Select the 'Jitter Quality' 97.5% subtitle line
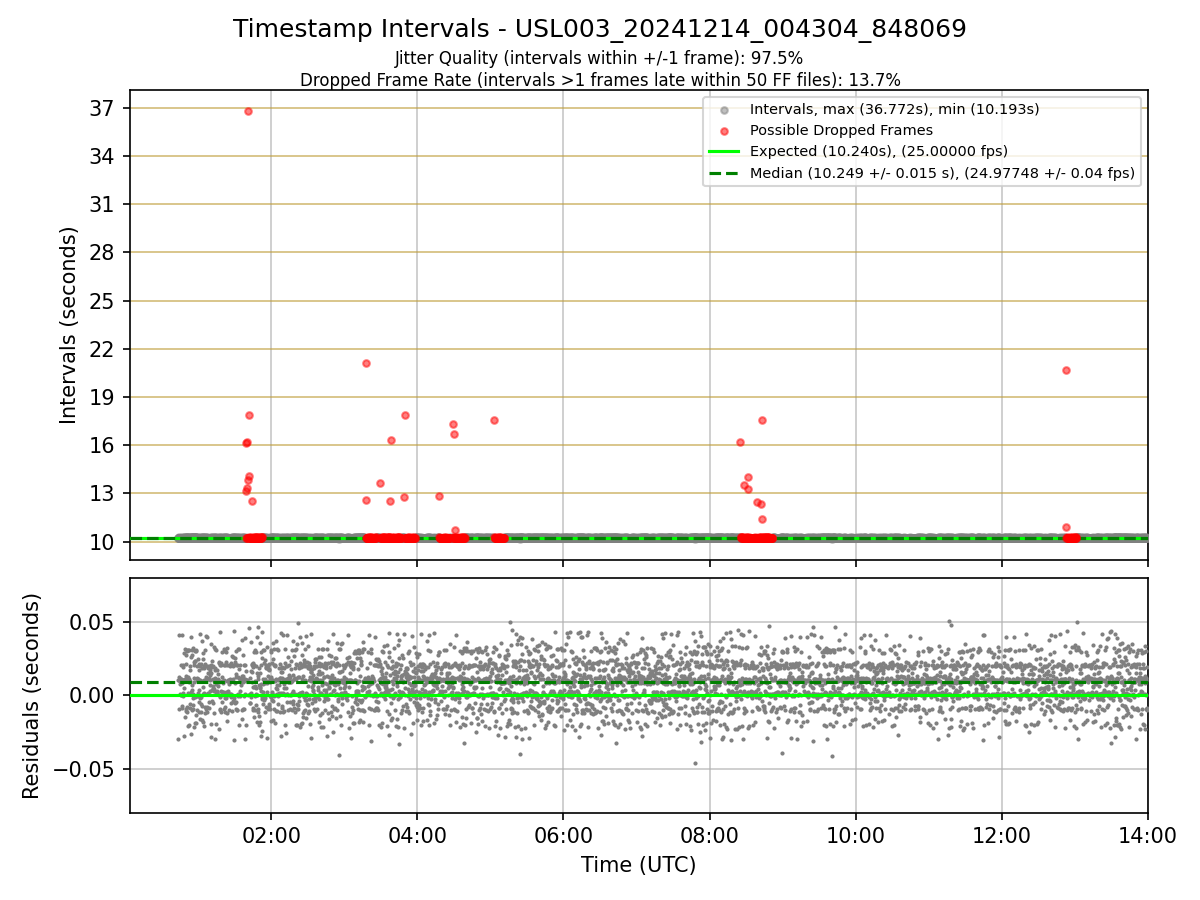The width and height of the screenshot is (1200, 900). pos(599,58)
